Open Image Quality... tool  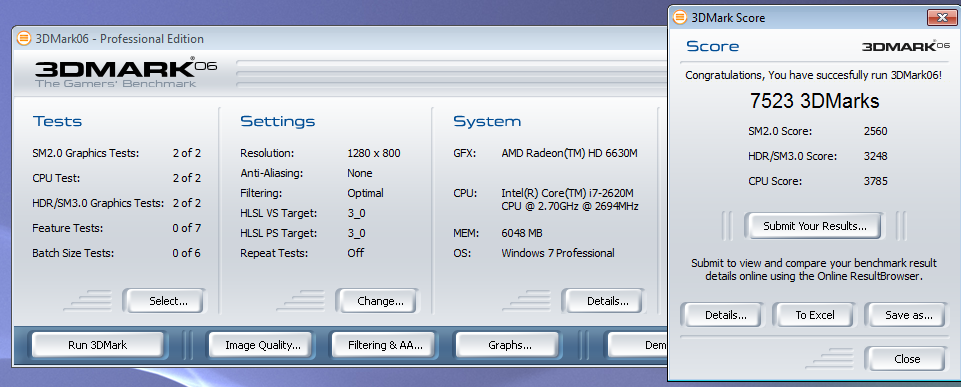click(260, 345)
